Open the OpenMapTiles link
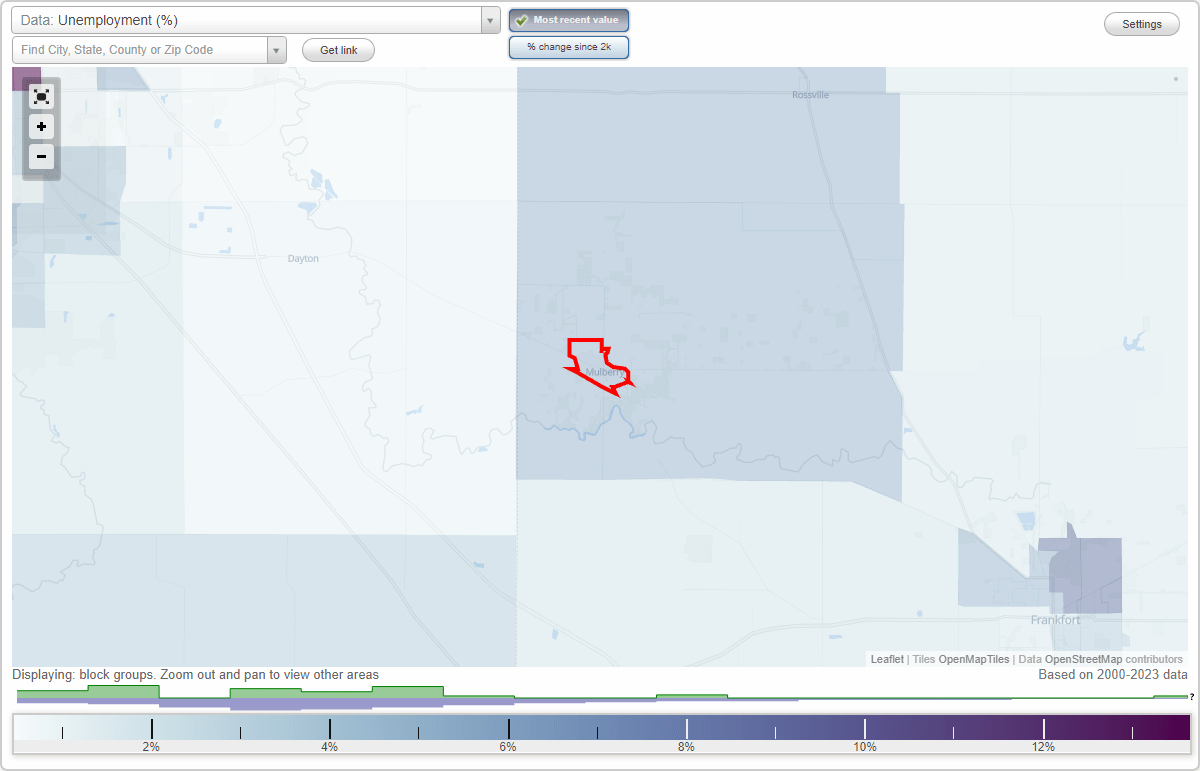The height and width of the screenshot is (771, 1200). click(x=973, y=659)
